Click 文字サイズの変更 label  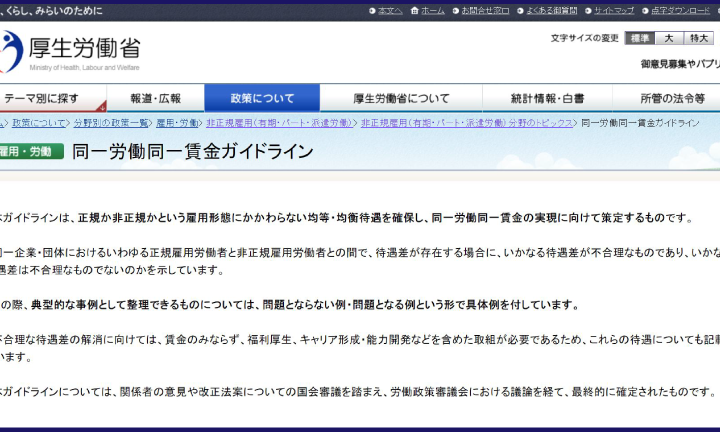[585, 38]
